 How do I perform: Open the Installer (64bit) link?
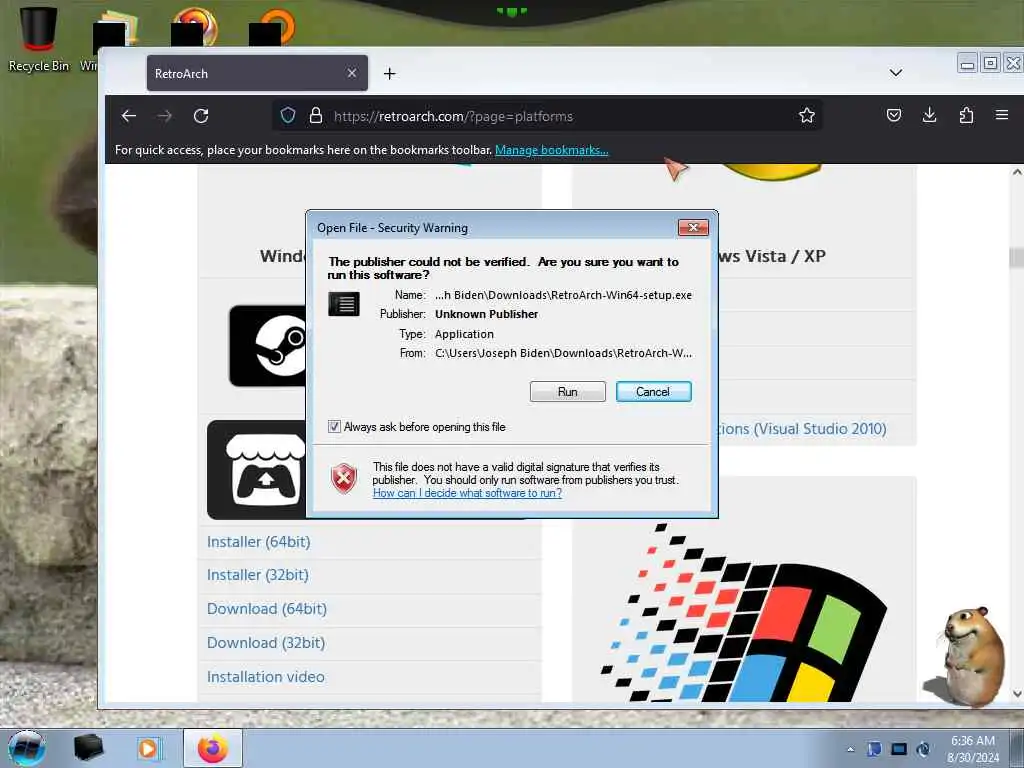259,542
